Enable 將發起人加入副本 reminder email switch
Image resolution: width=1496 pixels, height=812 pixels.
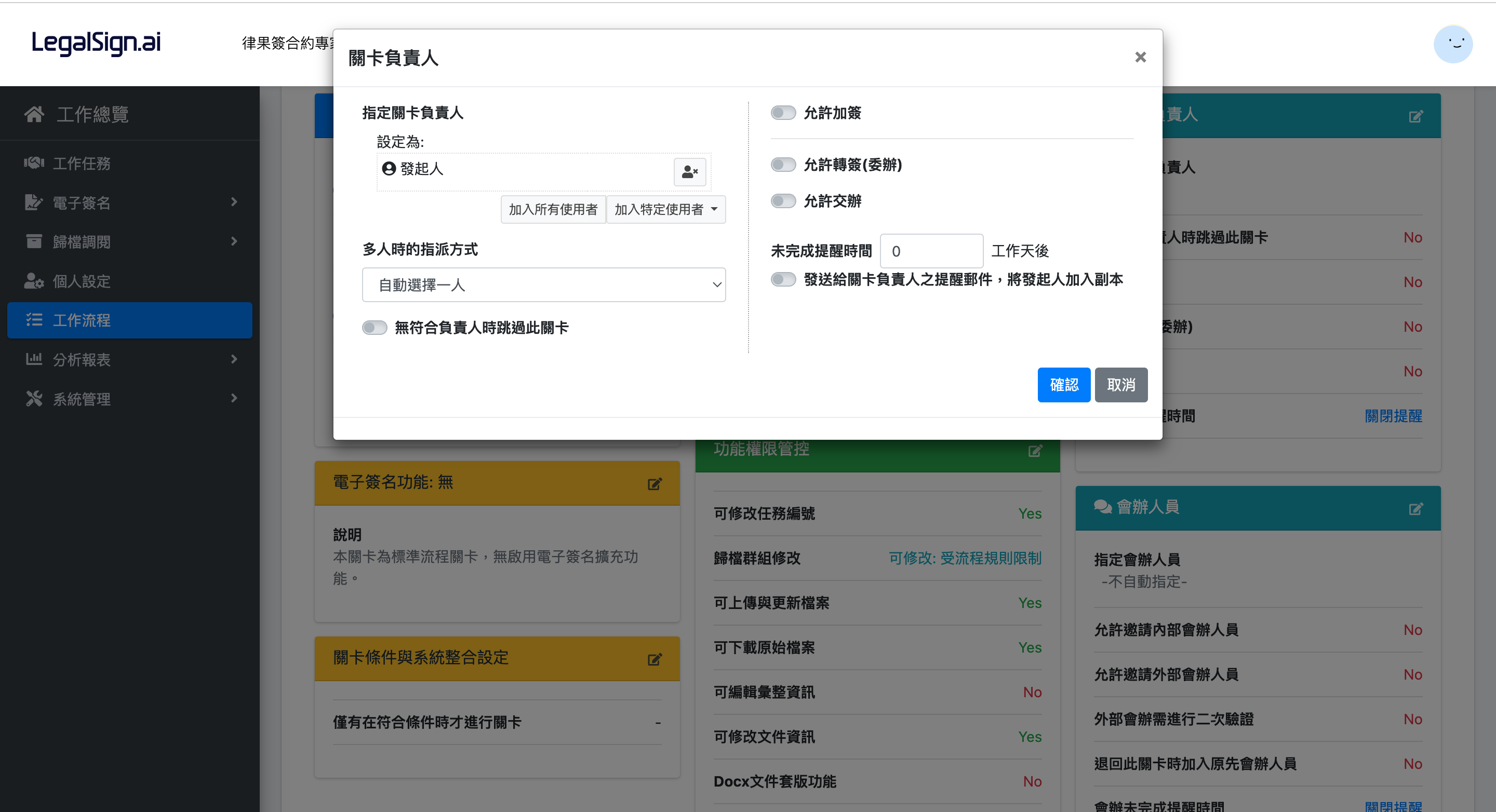tap(783, 279)
